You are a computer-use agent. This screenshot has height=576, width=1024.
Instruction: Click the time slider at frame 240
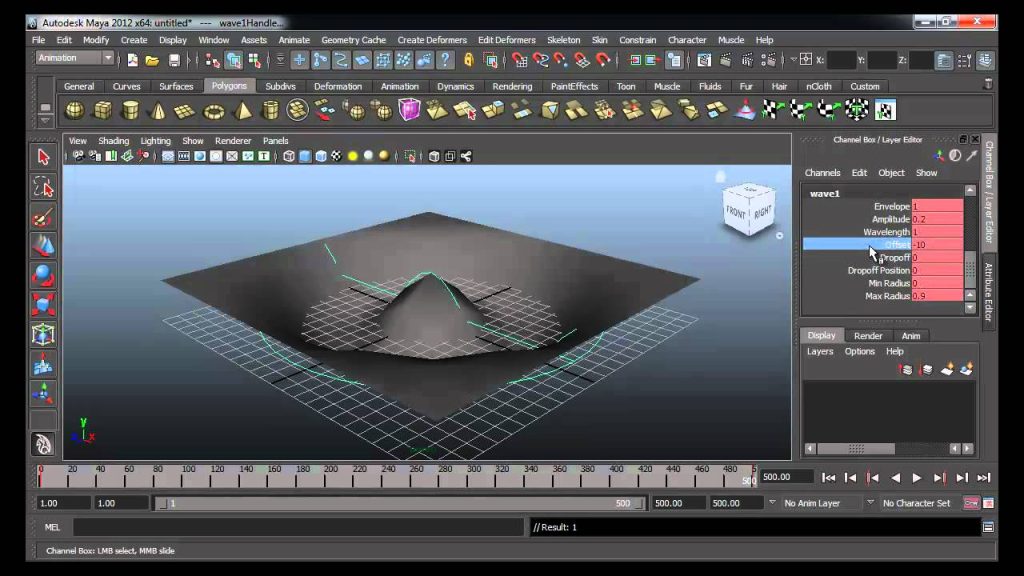[388, 478]
